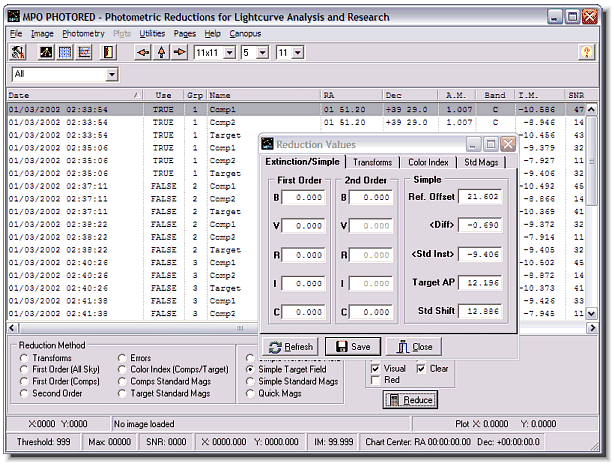
Task: Minimize the Reduction Values dialog
Action: point(473,144)
